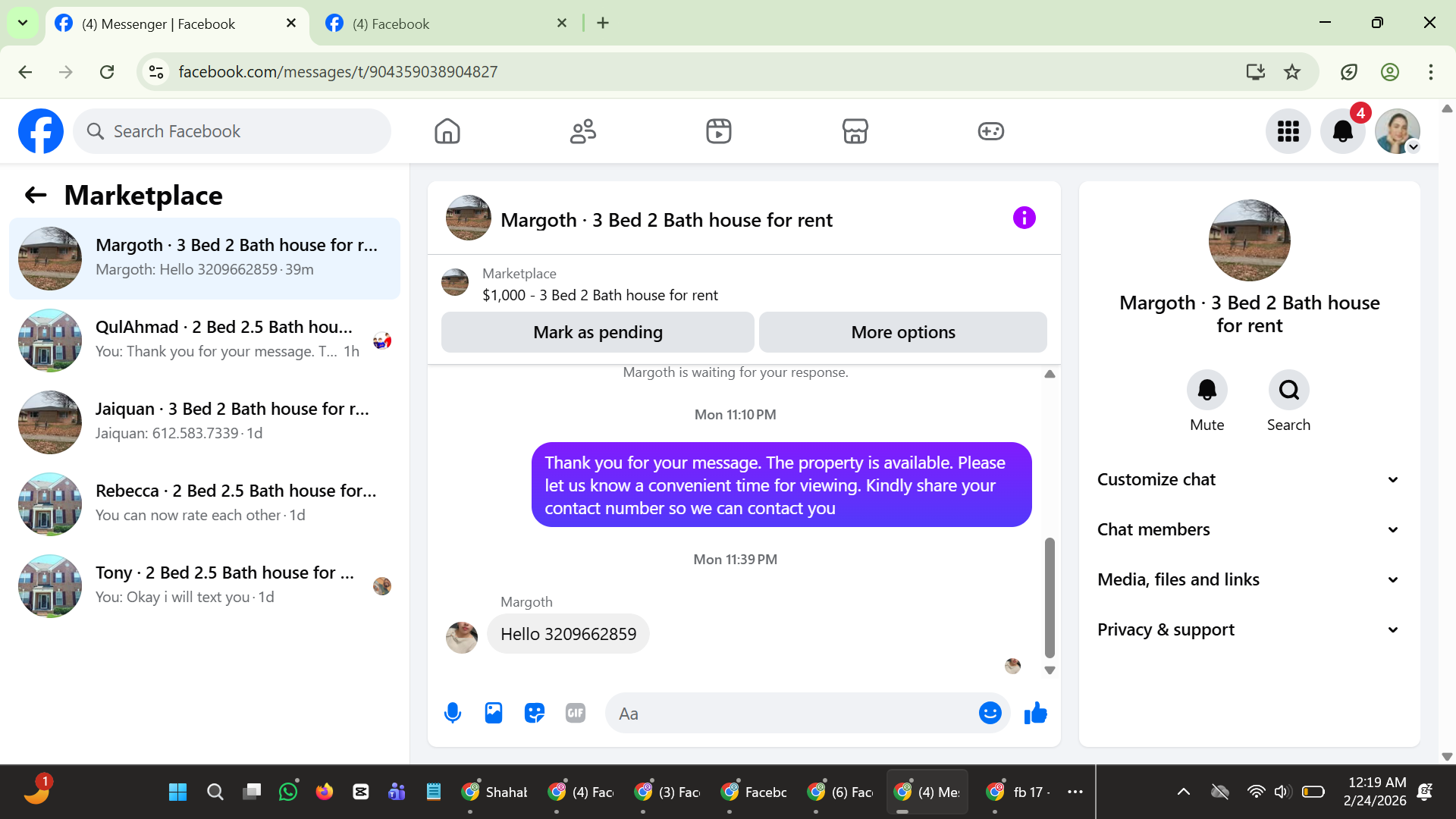Click the voice clip microphone icon

coord(453,713)
